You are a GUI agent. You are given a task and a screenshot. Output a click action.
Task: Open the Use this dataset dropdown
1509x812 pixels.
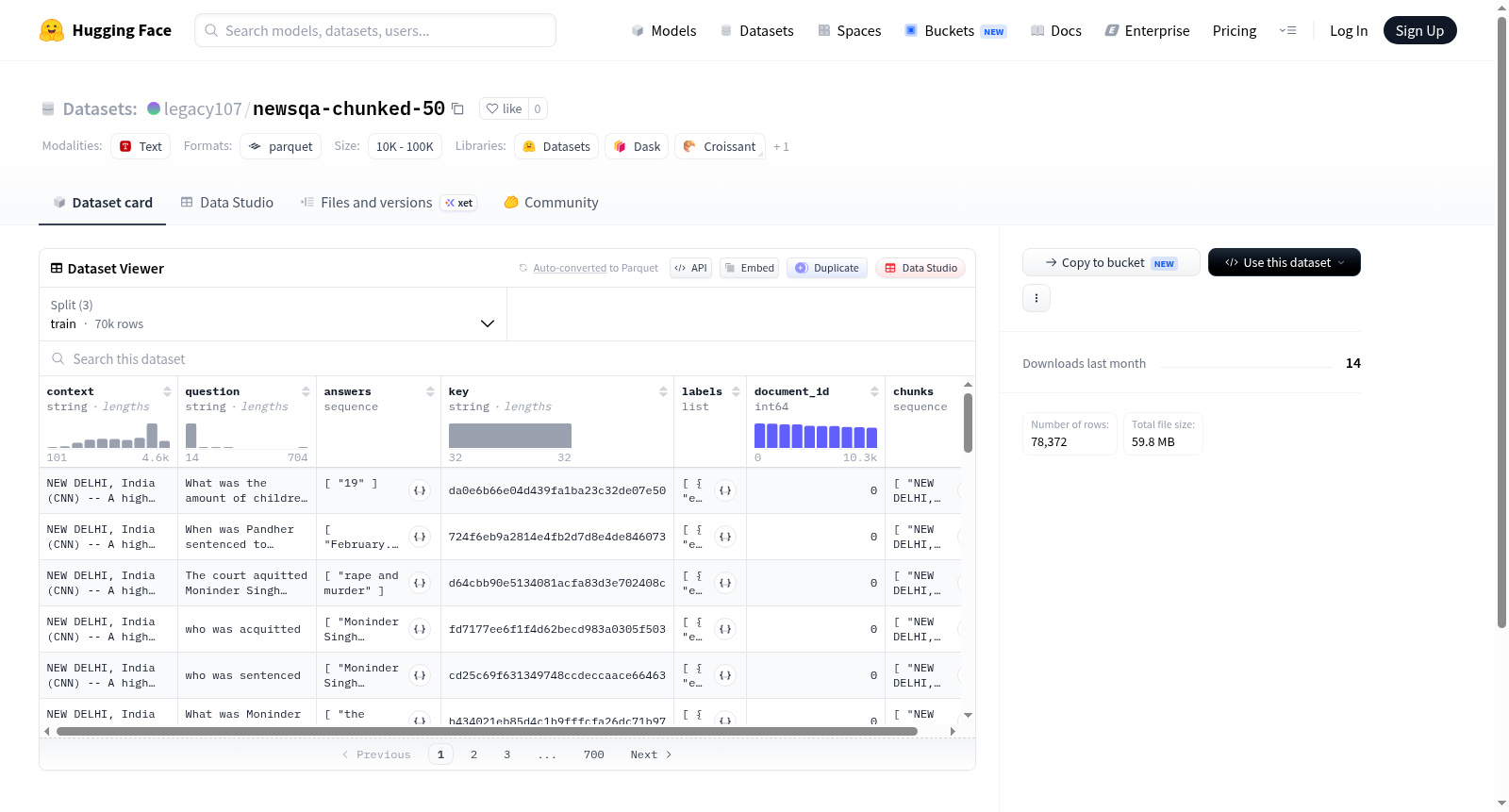point(1284,262)
